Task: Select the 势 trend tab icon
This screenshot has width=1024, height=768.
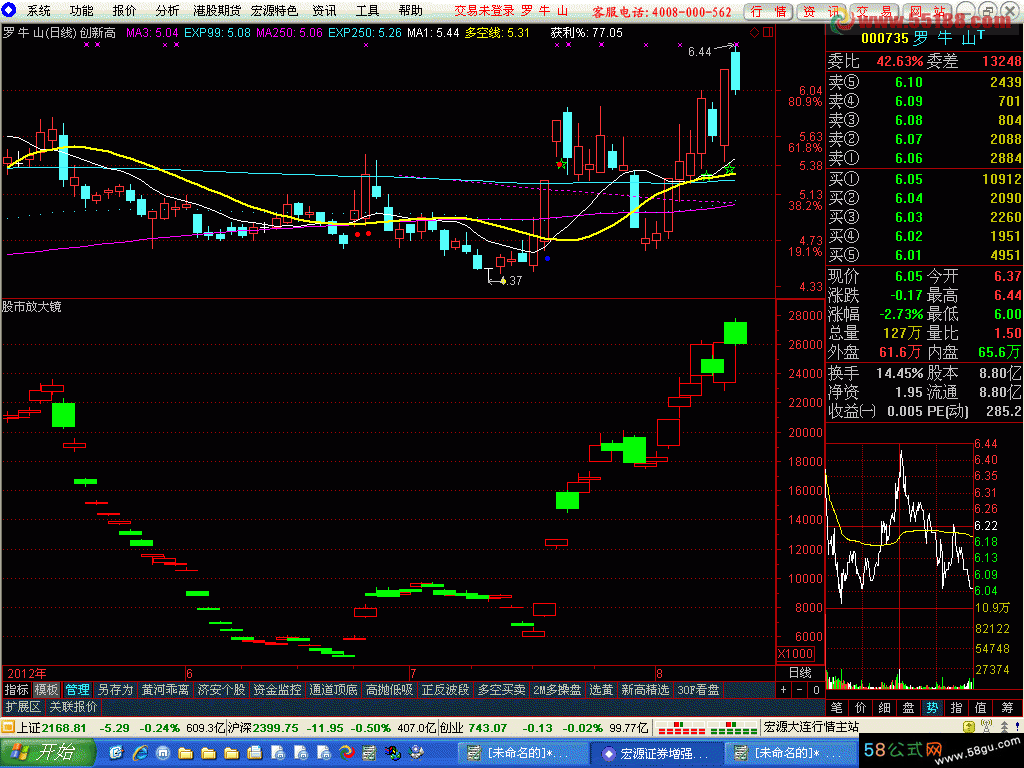Action: pos(932,707)
